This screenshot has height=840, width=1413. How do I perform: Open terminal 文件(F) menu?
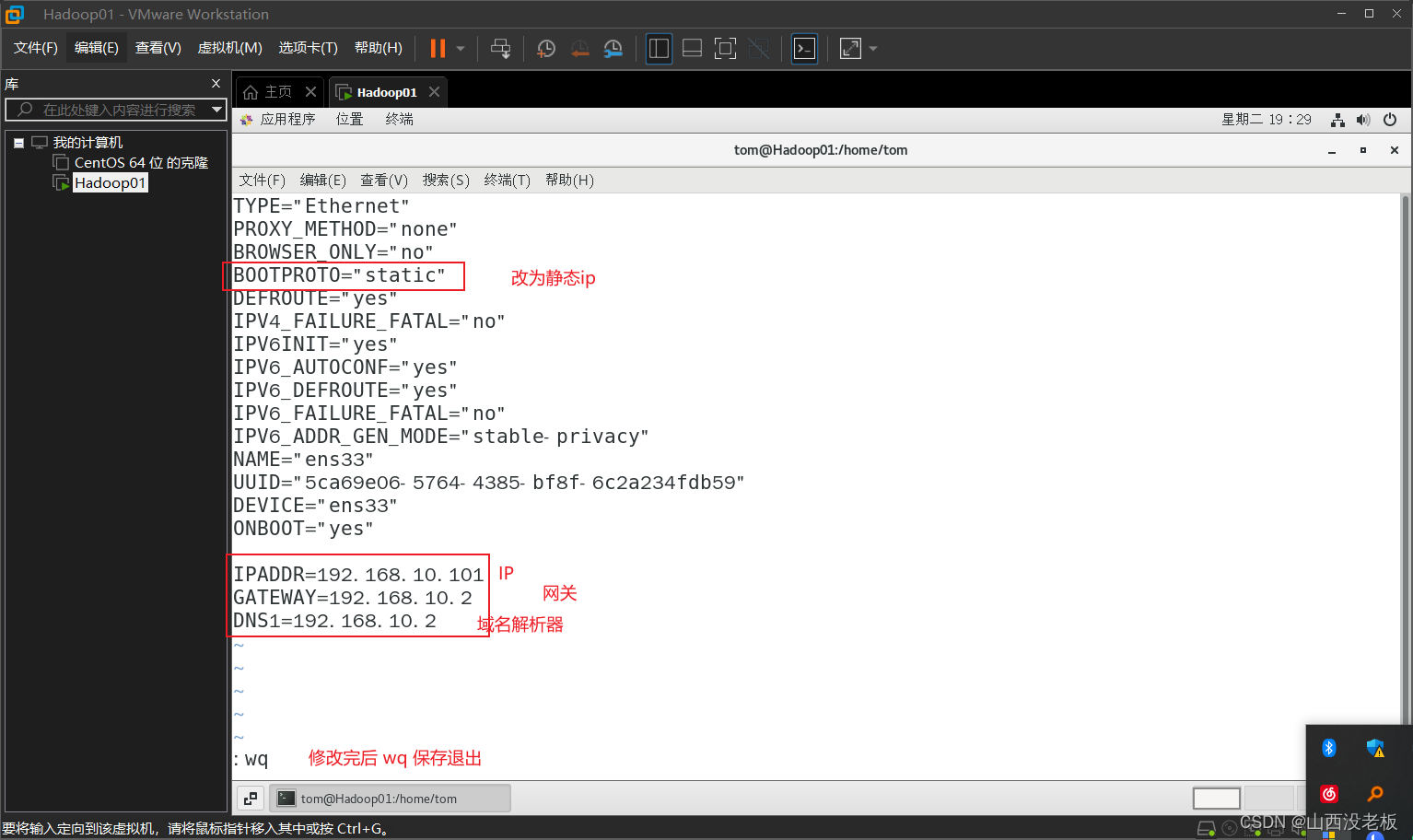(262, 181)
